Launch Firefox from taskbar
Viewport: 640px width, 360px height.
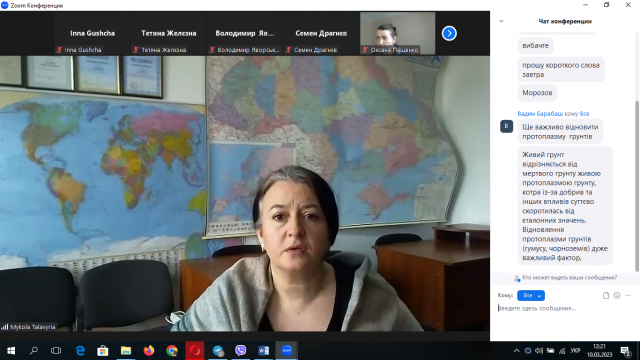(x=149, y=351)
